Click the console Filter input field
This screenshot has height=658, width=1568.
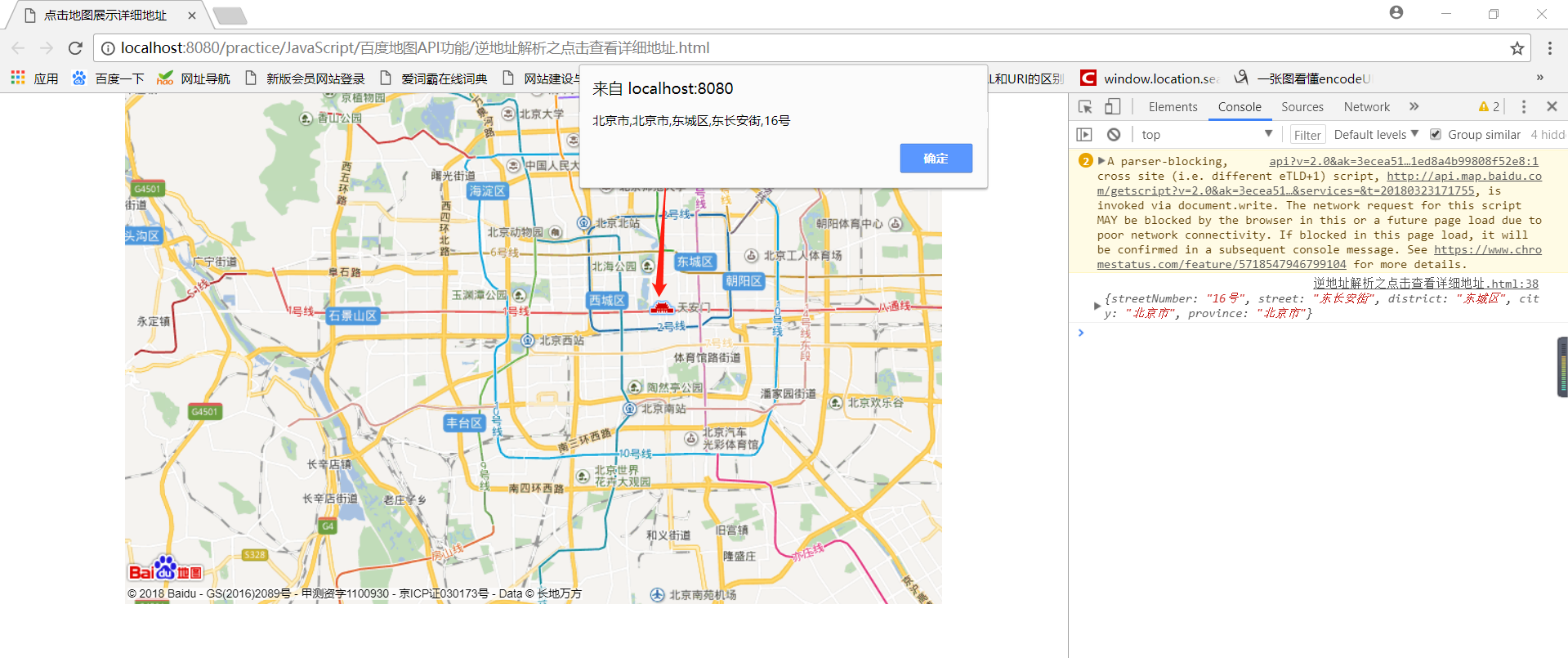coord(1307,135)
